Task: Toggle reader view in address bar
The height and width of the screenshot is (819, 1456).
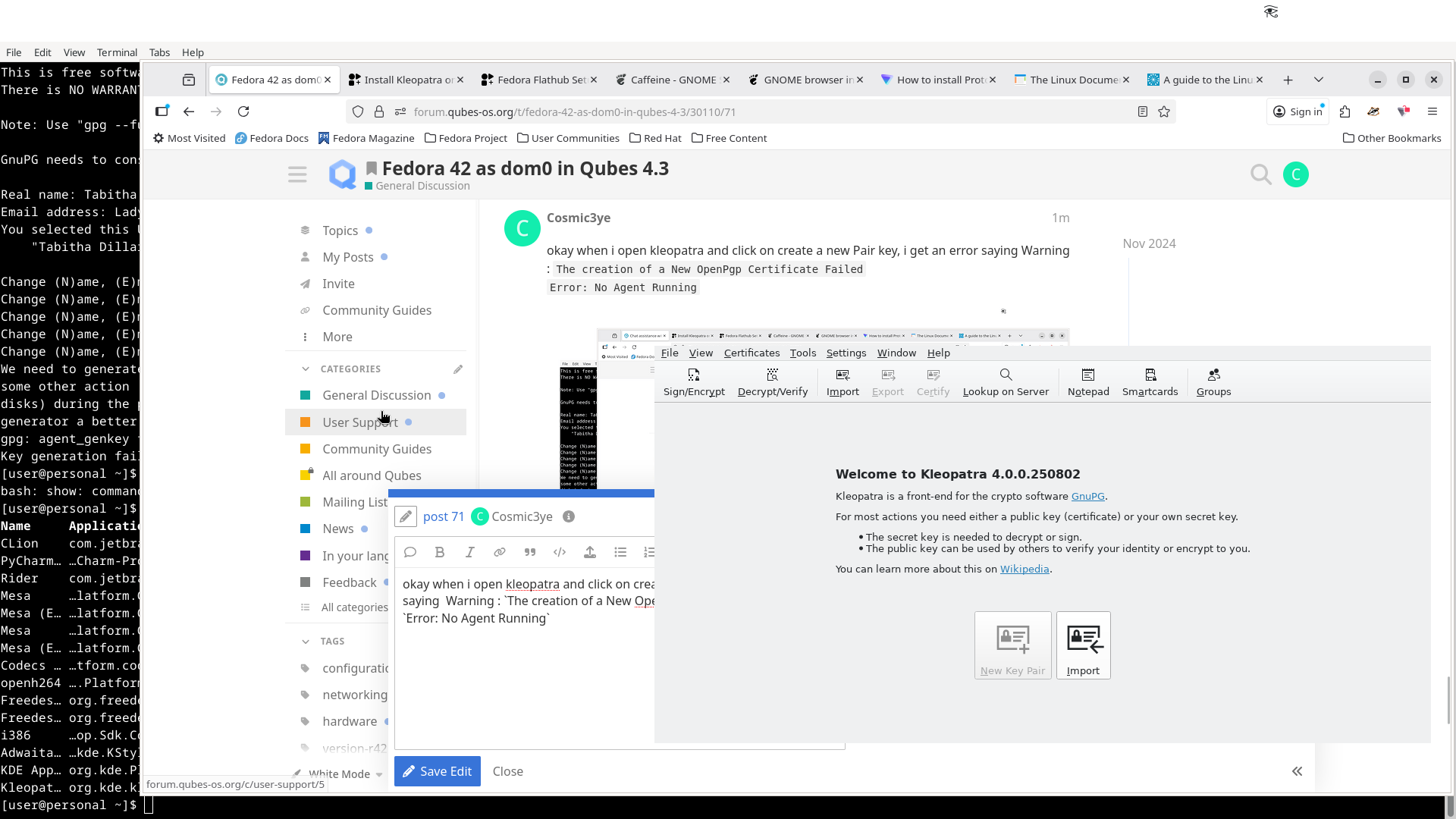Action: [1143, 111]
